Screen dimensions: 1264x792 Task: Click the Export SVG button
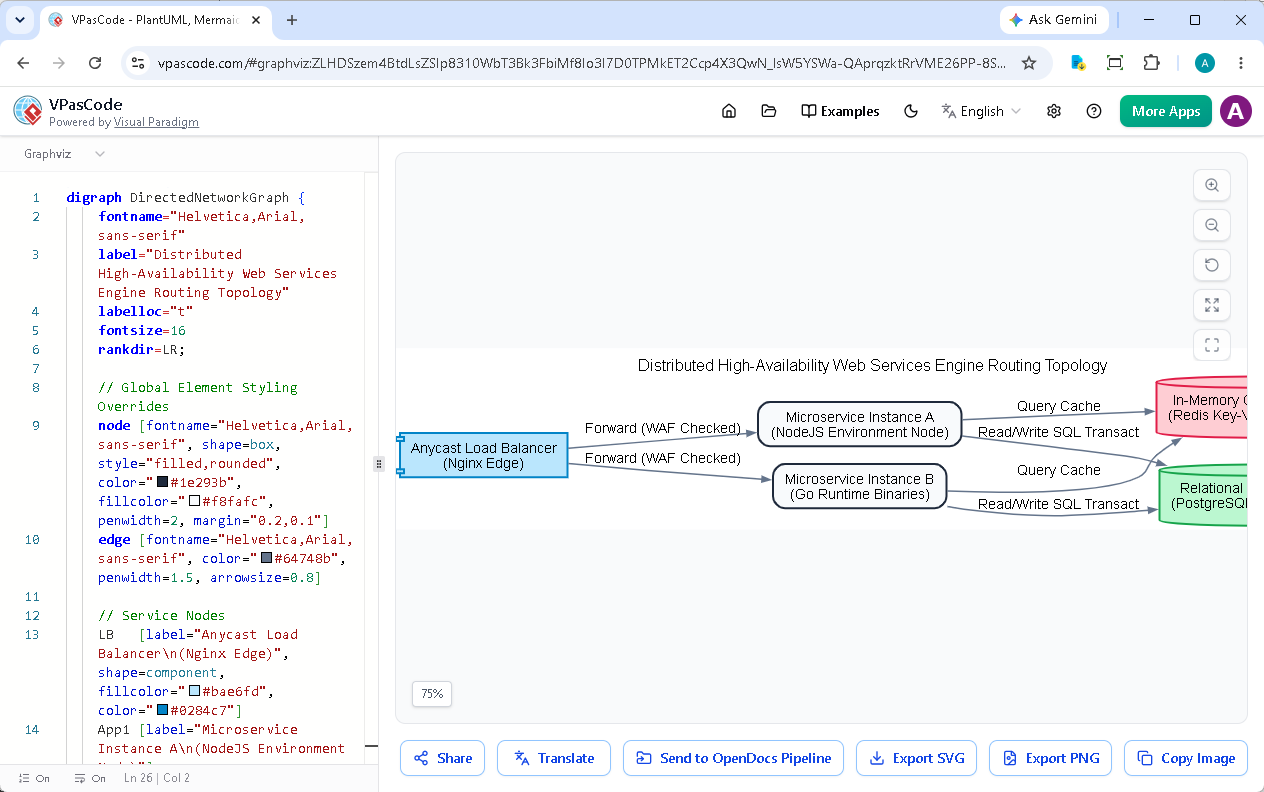point(916,758)
